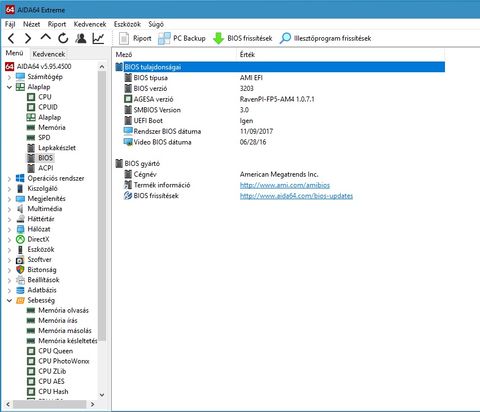The image size is (480, 412).
Task: Click the Mező column header
Action: click(175, 55)
